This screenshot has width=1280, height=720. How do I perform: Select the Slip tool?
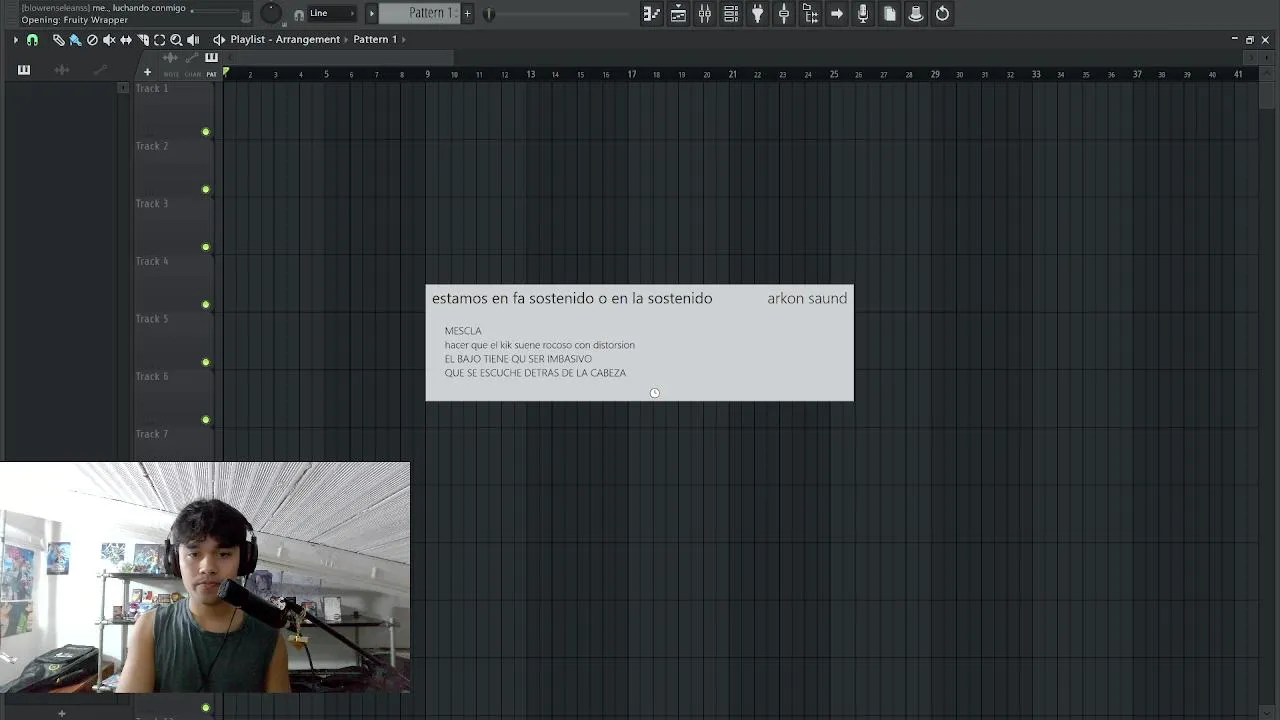point(126,40)
